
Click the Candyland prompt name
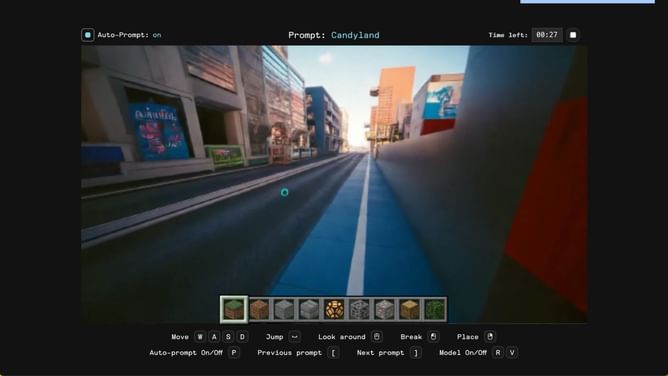point(355,35)
